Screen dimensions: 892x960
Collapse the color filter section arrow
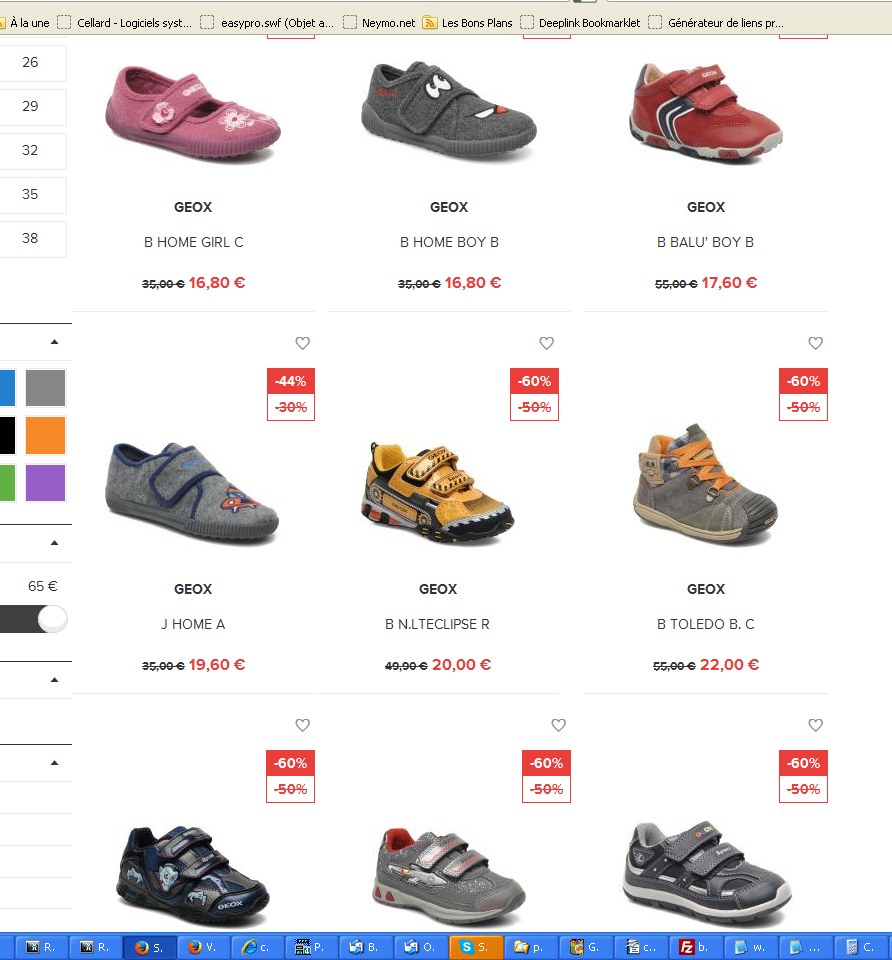point(54,342)
